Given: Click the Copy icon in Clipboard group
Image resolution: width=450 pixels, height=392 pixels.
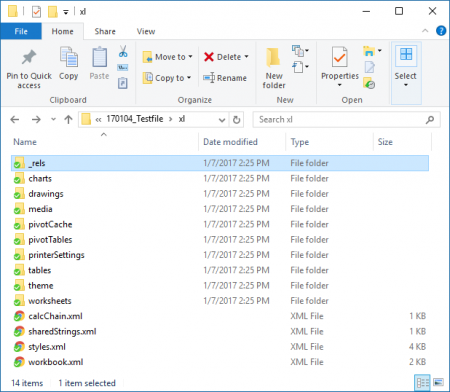Looking at the screenshot, I should [x=69, y=57].
